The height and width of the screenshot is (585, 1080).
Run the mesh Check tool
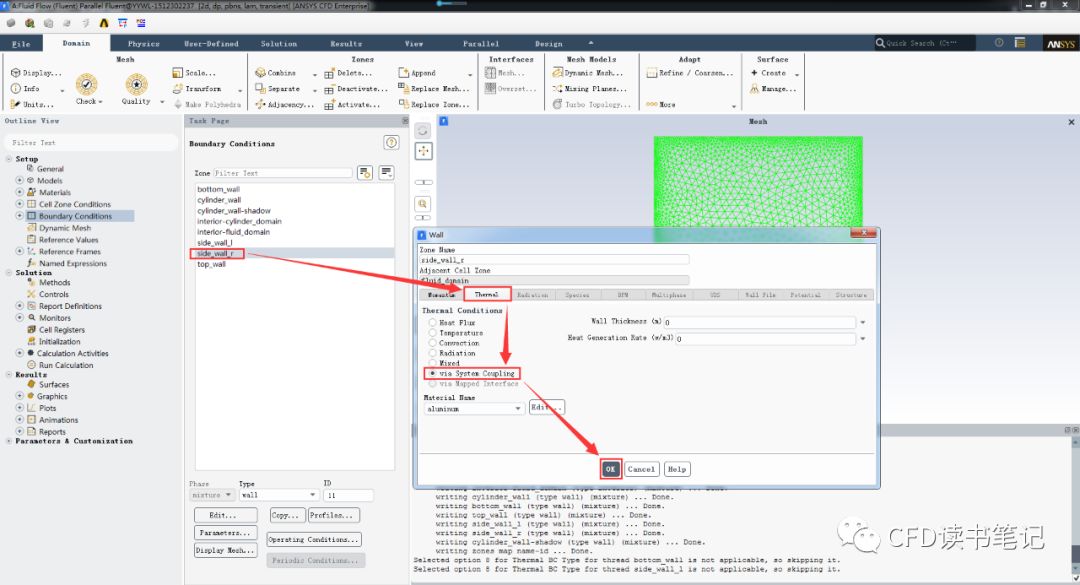(x=87, y=89)
